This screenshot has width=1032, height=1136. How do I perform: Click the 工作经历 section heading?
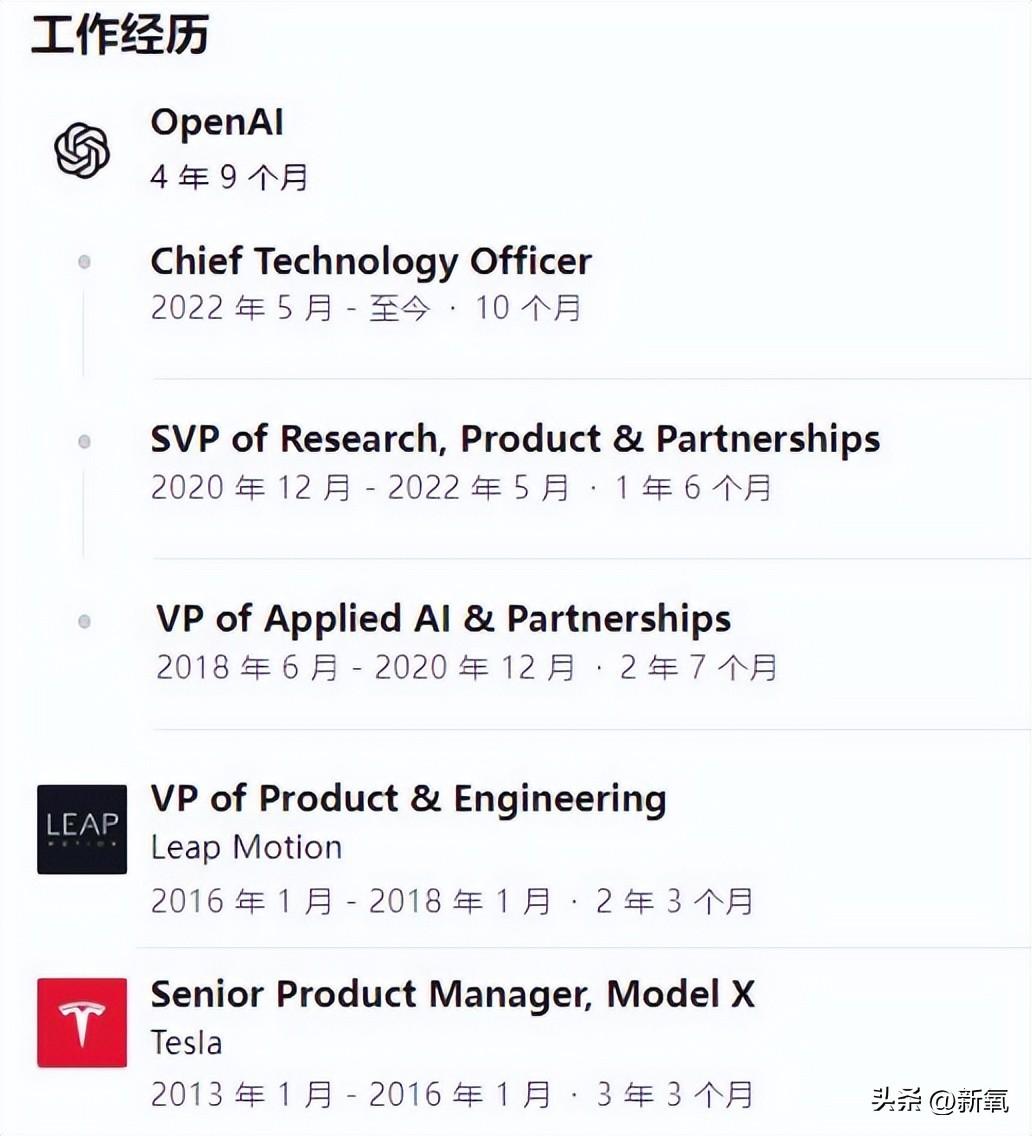click(x=120, y=35)
